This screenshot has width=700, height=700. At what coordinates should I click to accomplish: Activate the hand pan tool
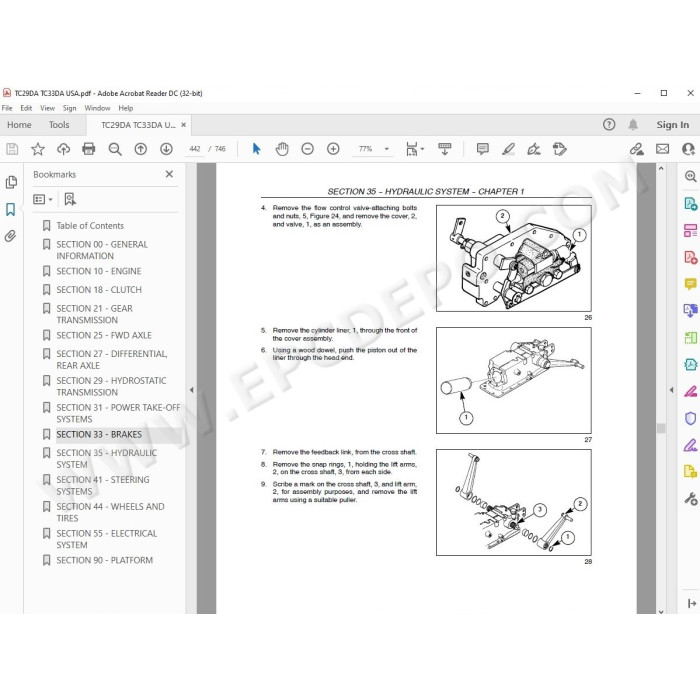[282, 149]
